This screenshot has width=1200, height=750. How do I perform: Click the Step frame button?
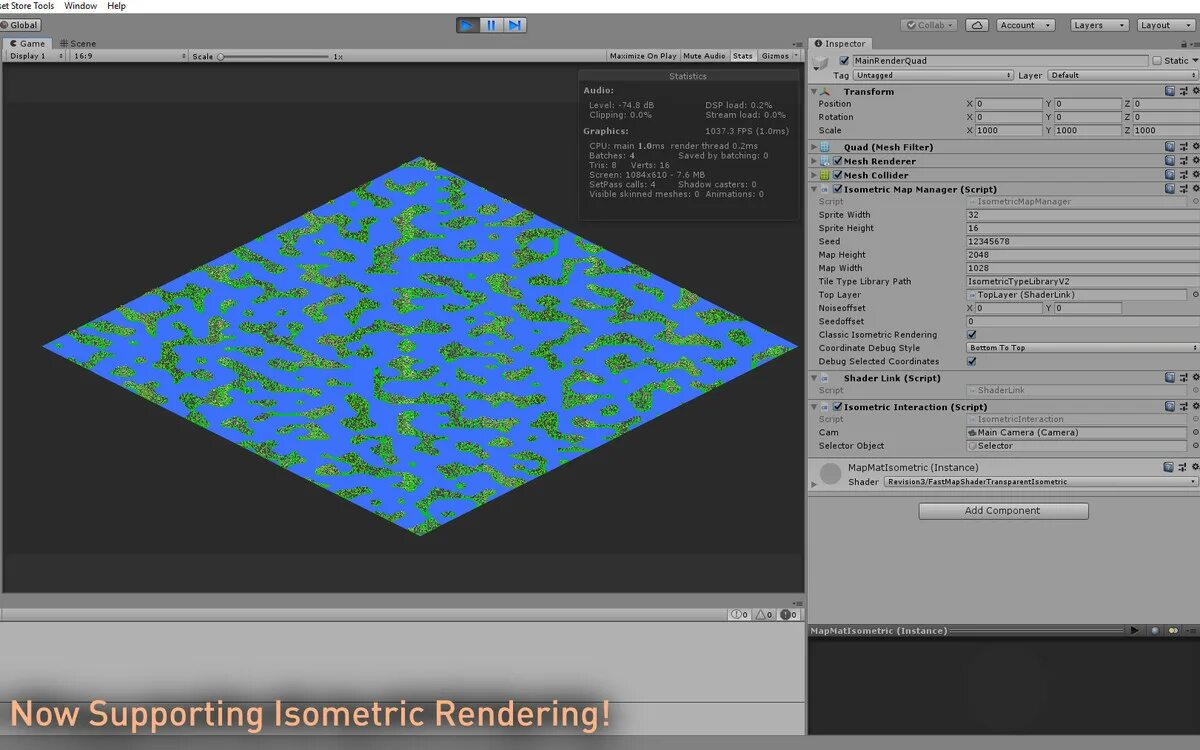click(x=514, y=25)
